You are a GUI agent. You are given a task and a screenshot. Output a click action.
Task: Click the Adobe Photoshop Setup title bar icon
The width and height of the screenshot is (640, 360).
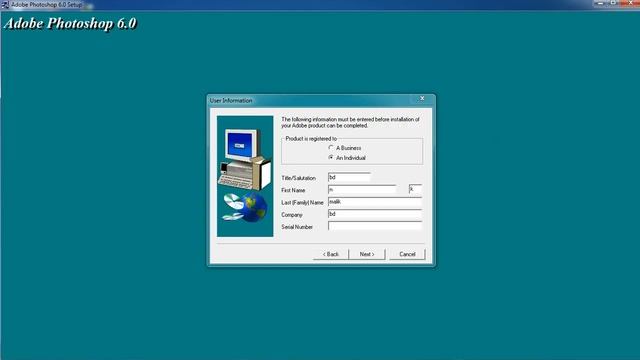pos(5,5)
